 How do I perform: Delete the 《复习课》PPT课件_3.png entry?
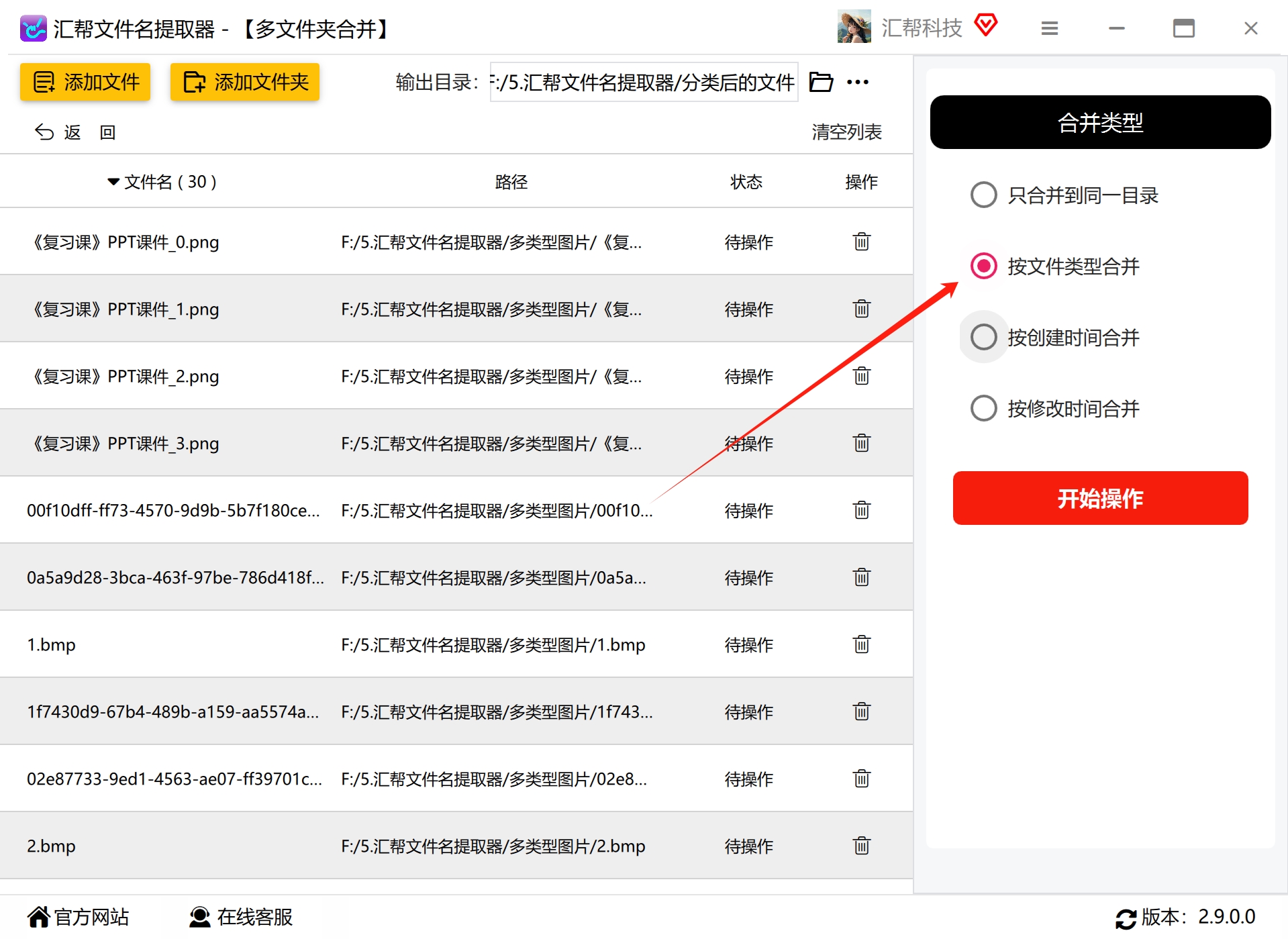pyautogui.click(x=862, y=442)
